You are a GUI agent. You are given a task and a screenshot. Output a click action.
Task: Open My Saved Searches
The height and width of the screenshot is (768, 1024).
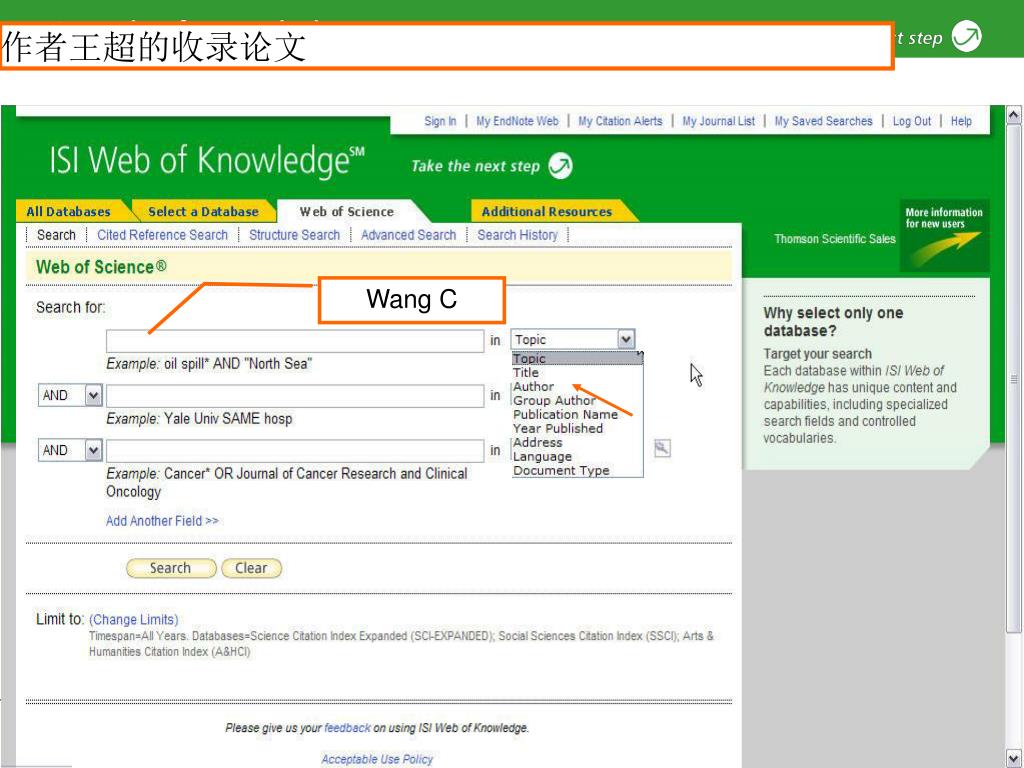[824, 121]
